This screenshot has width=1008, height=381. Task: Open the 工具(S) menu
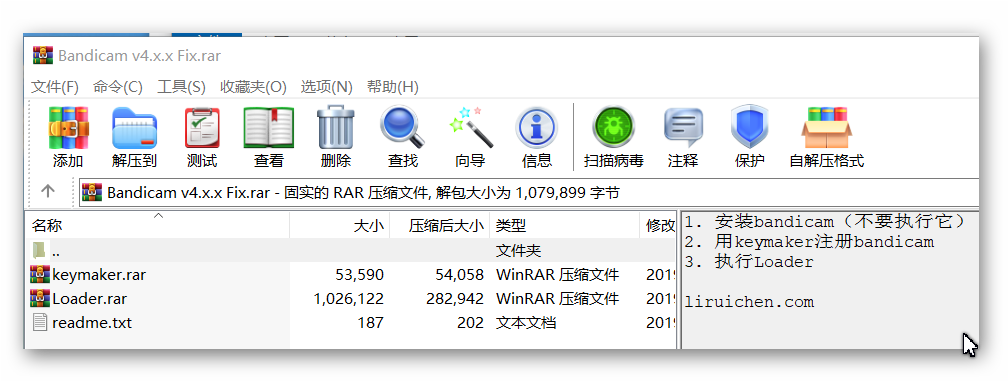(181, 87)
